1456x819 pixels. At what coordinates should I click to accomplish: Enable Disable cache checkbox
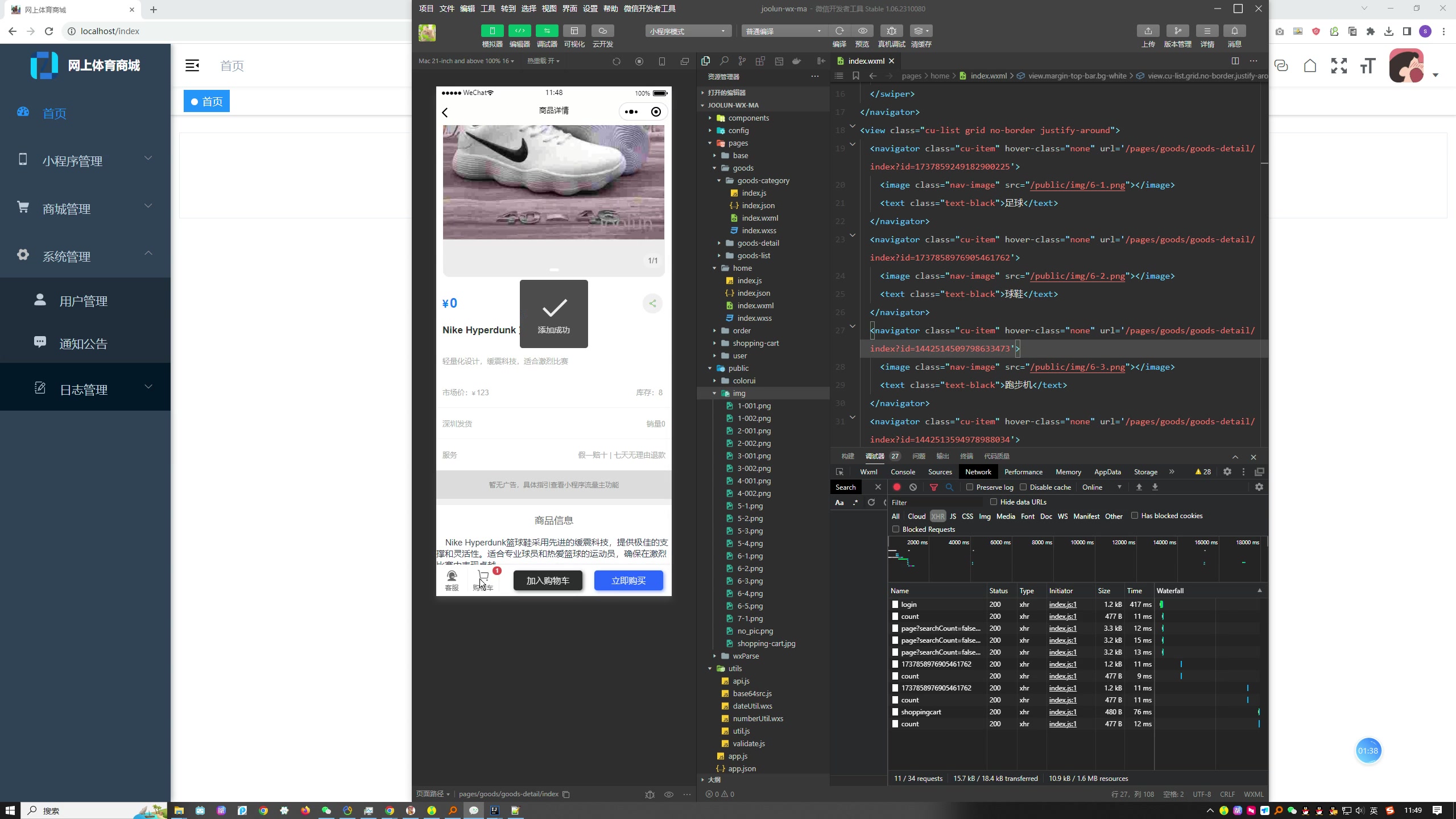[1023, 487]
